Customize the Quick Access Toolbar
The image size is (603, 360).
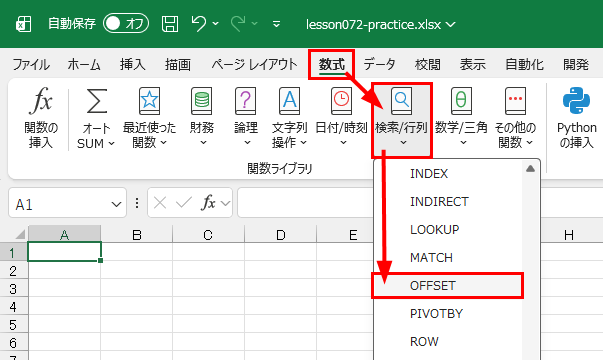(276, 24)
